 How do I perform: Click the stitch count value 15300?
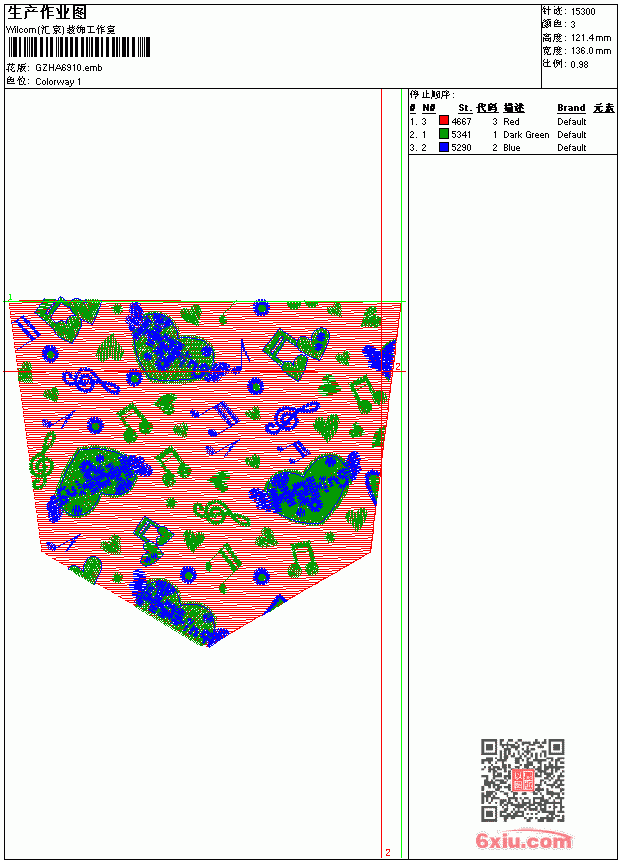pyautogui.click(x=583, y=12)
